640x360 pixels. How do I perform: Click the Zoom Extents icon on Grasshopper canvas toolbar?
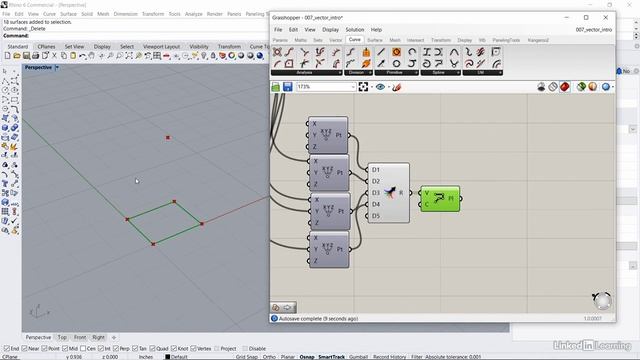(363, 87)
